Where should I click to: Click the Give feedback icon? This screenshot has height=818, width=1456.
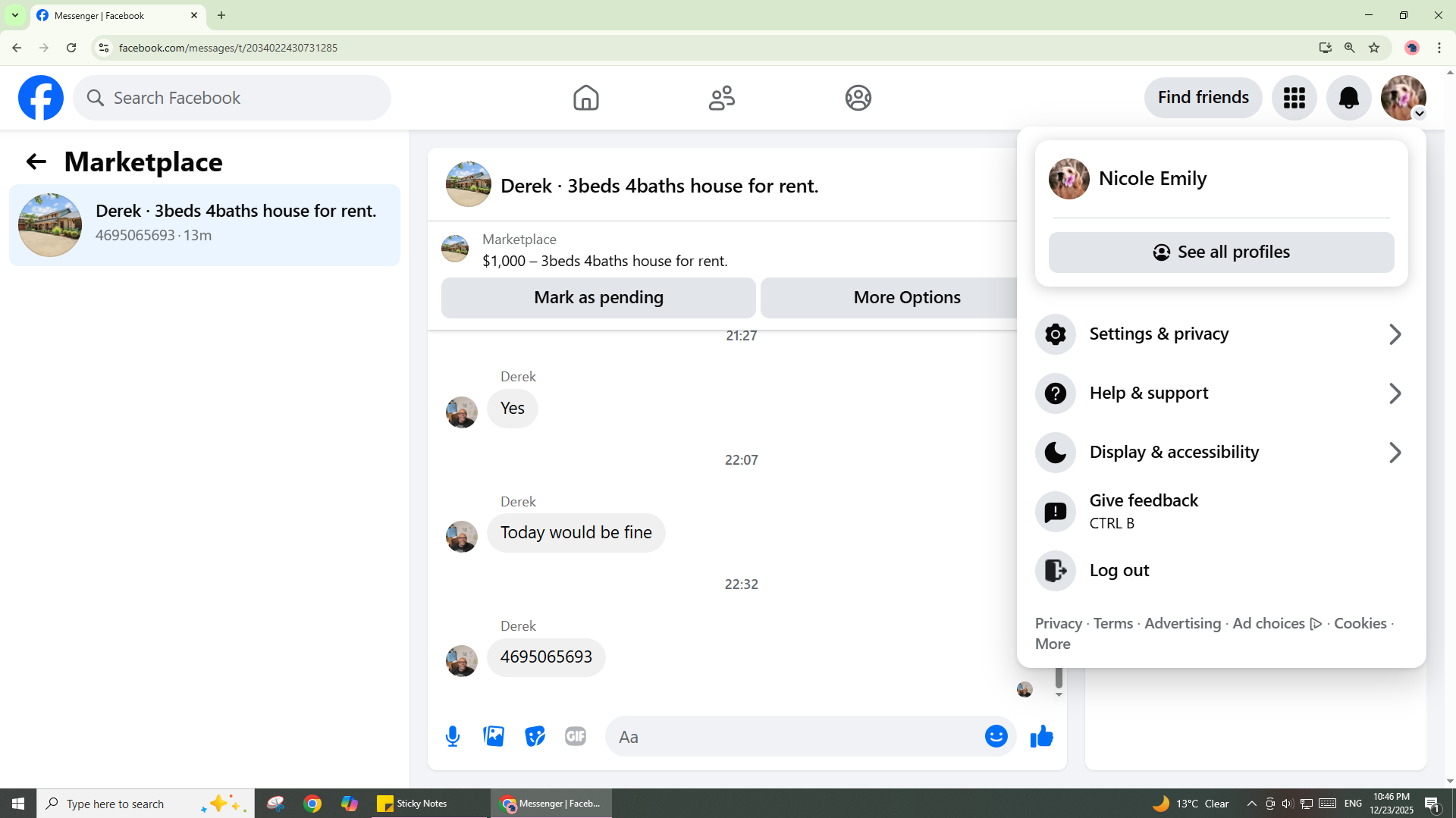point(1055,512)
